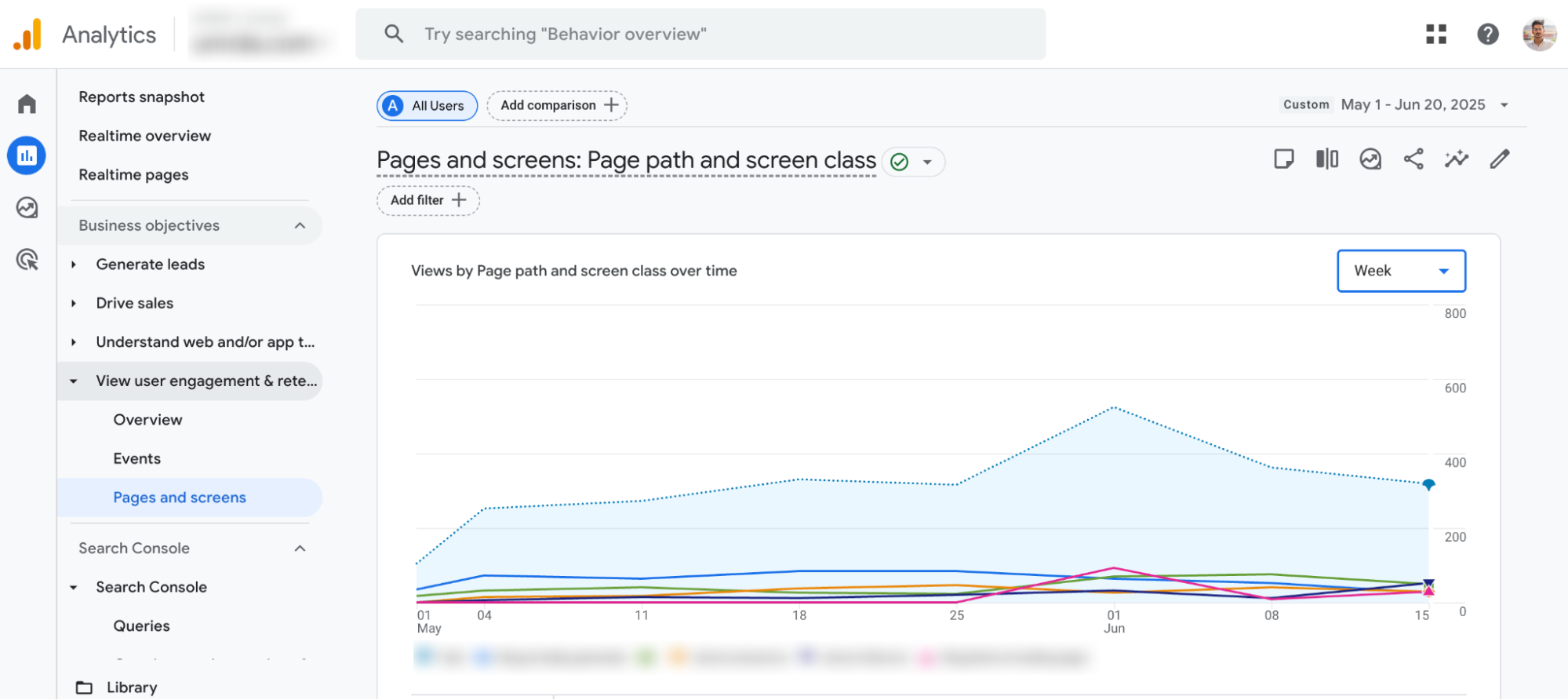Select Pages and screens report
The image size is (1568, 700).
pyautogui.click(x=180, y=498)
